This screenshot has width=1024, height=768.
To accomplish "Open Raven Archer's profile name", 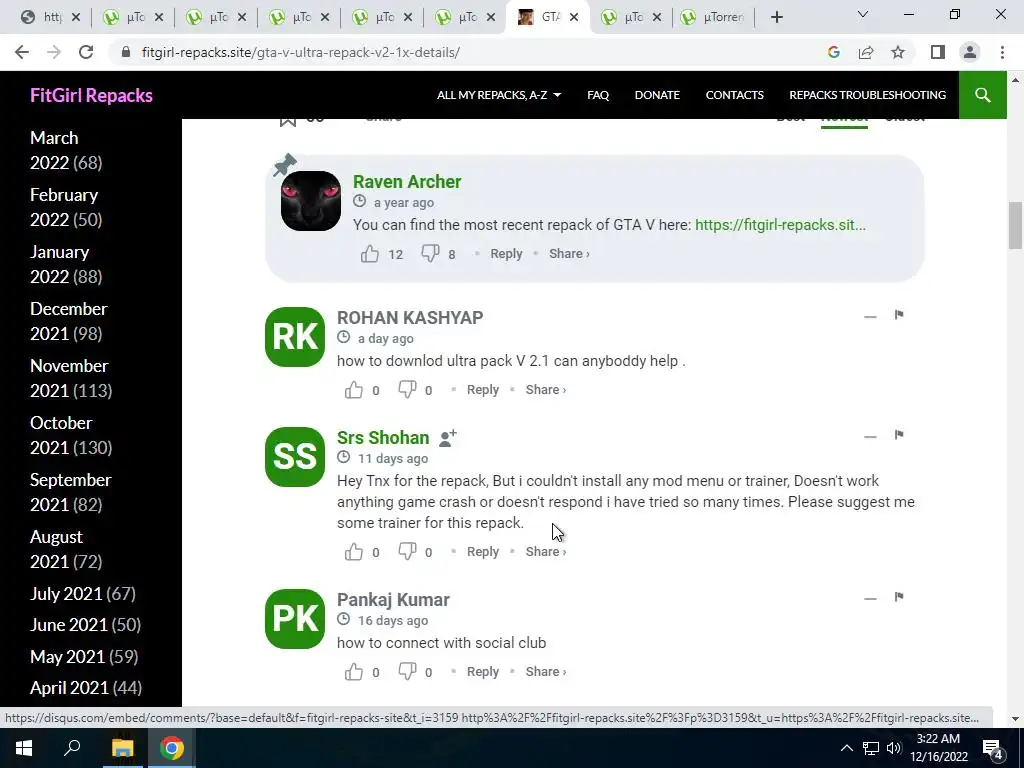I will coord(407,182).
